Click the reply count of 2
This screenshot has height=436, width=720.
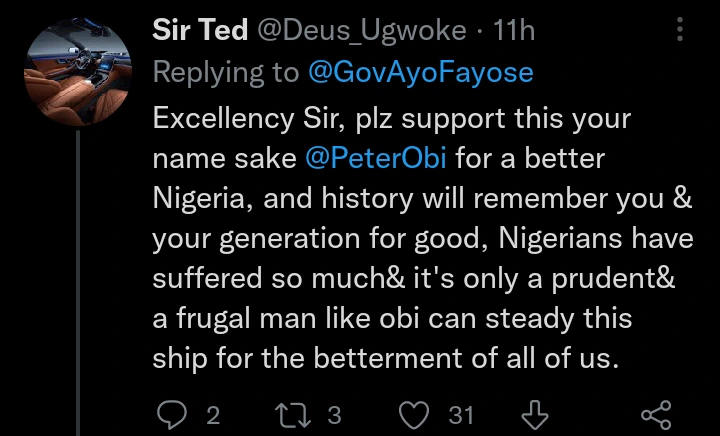212,414
